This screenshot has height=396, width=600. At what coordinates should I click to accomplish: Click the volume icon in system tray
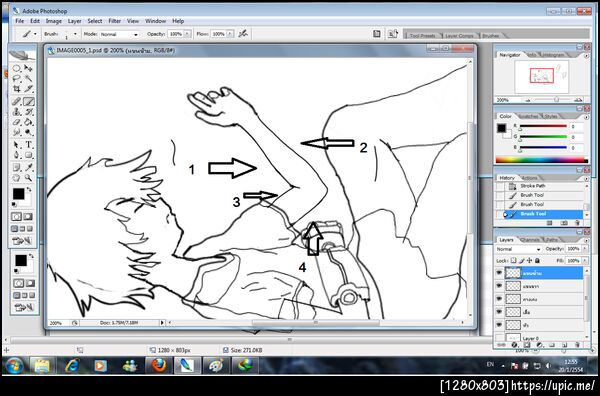(x=548, y=366)
